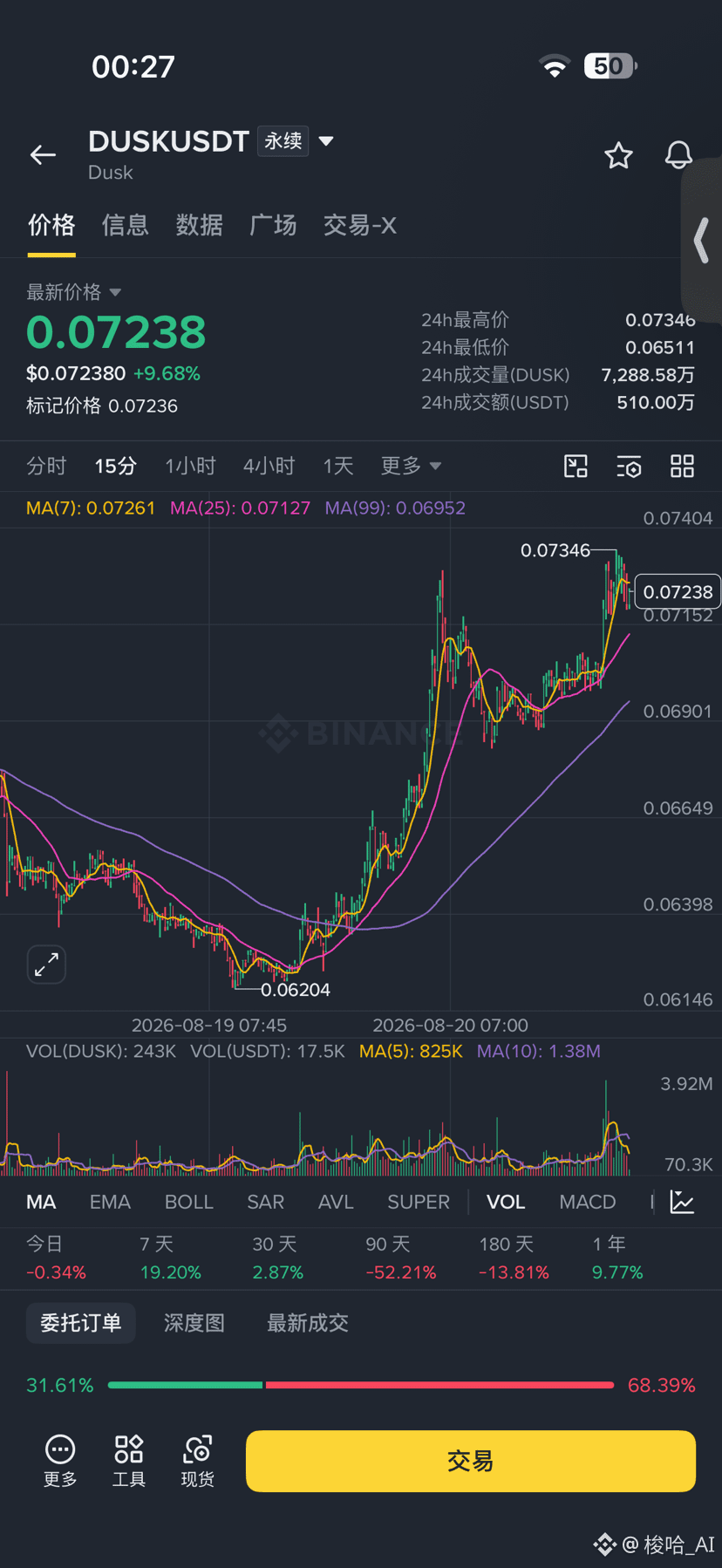The image size is (722, 1568).
Task: Tap the 7 天 19.20% performance cell
Action: pyautogui.click(x=171, y=1258)
